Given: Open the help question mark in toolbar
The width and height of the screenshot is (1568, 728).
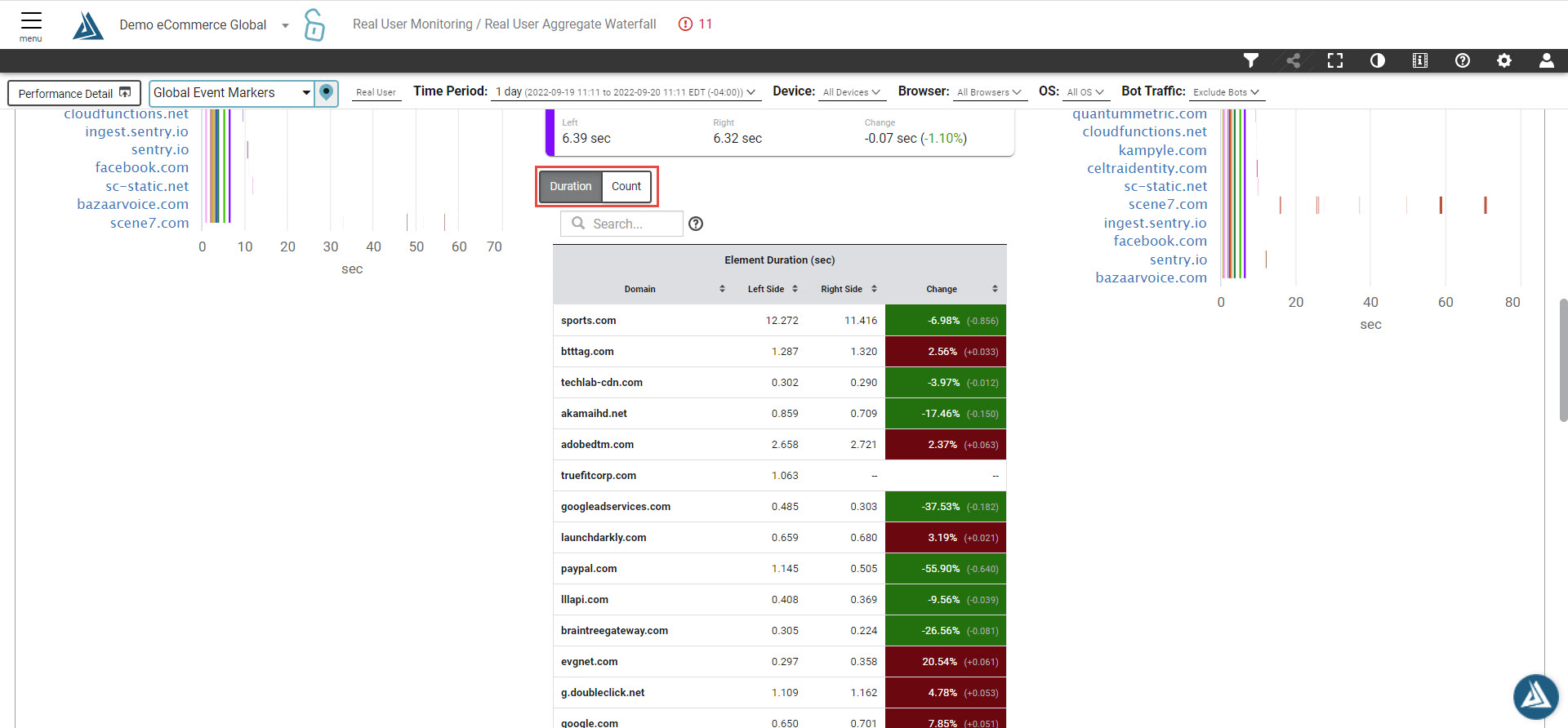Looking at the screenshot, I should (x=1463, y=60).
